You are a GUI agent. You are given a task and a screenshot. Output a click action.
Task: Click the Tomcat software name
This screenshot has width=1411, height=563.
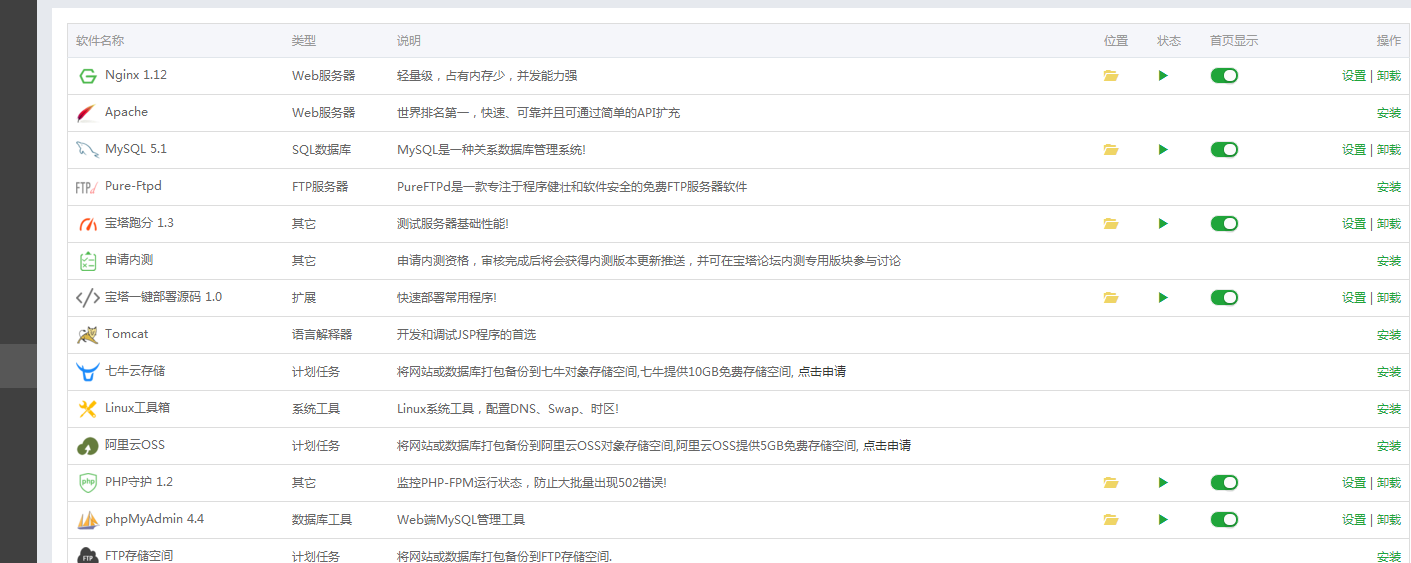(127, 334)
